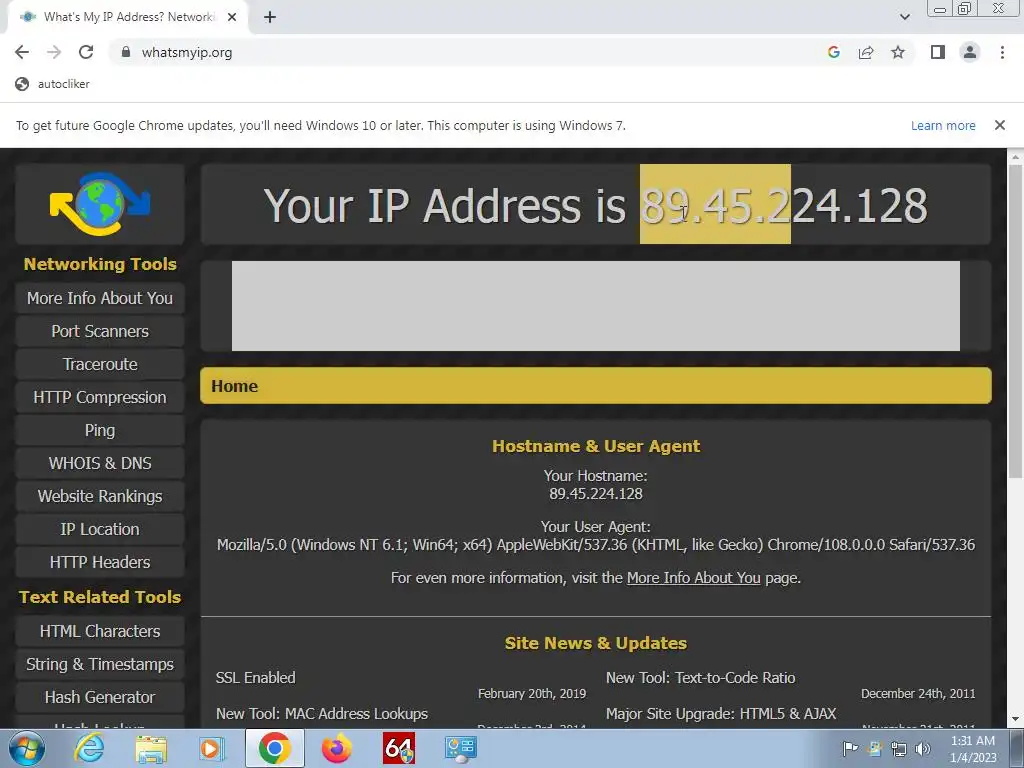Click the scrollbar down arrow
Screen dimensions: 1024x768
coord(1016,720)
